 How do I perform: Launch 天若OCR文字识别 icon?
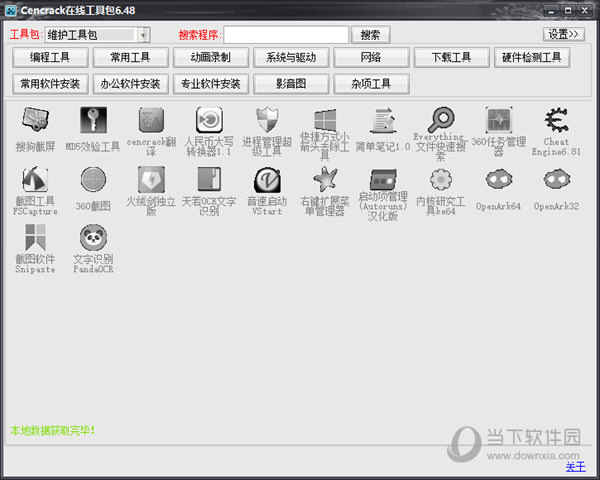[x=209, y=179]
